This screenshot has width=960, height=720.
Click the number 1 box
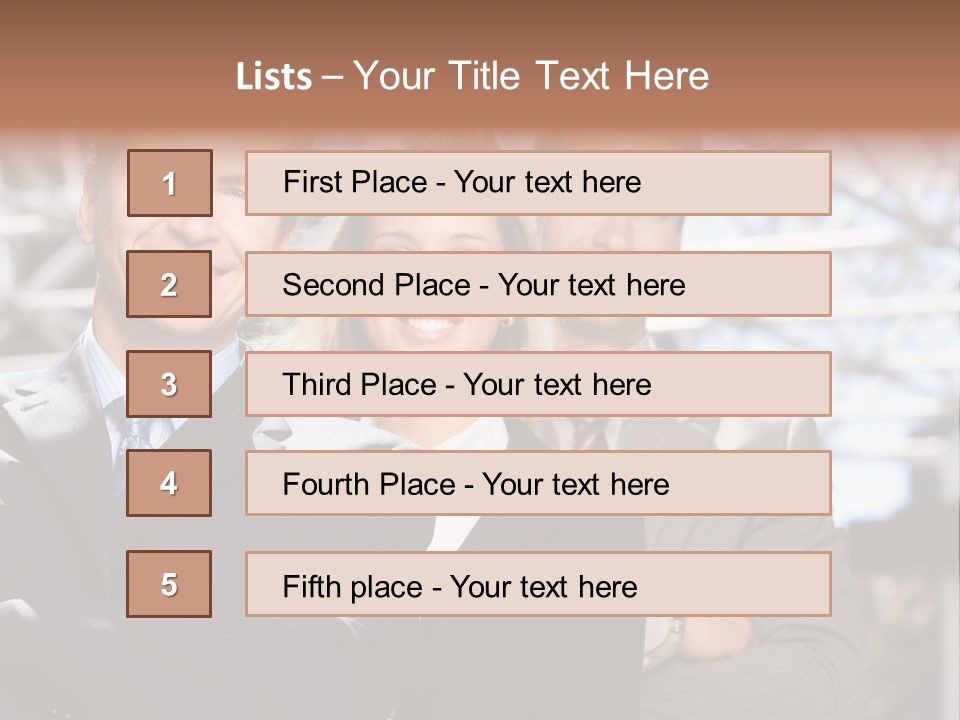pyautogui.click(x=170, y=183)
